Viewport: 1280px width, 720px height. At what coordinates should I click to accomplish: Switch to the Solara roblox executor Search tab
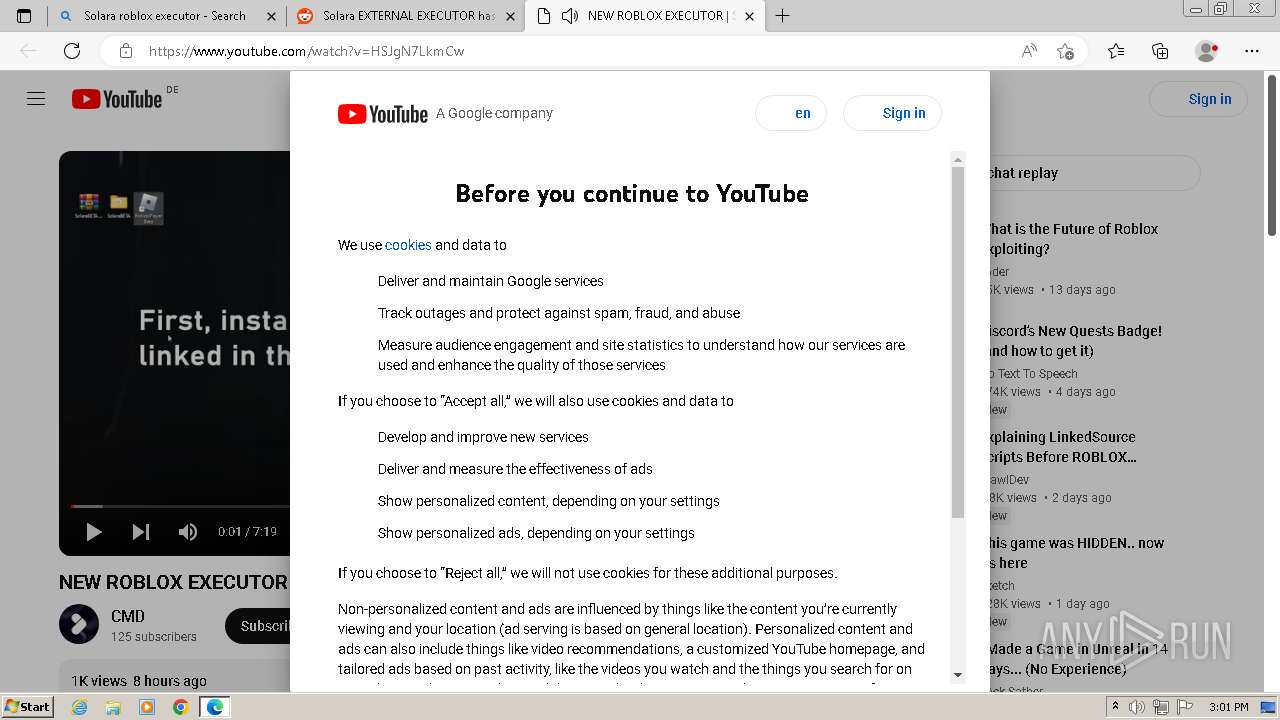click(166, 16)
